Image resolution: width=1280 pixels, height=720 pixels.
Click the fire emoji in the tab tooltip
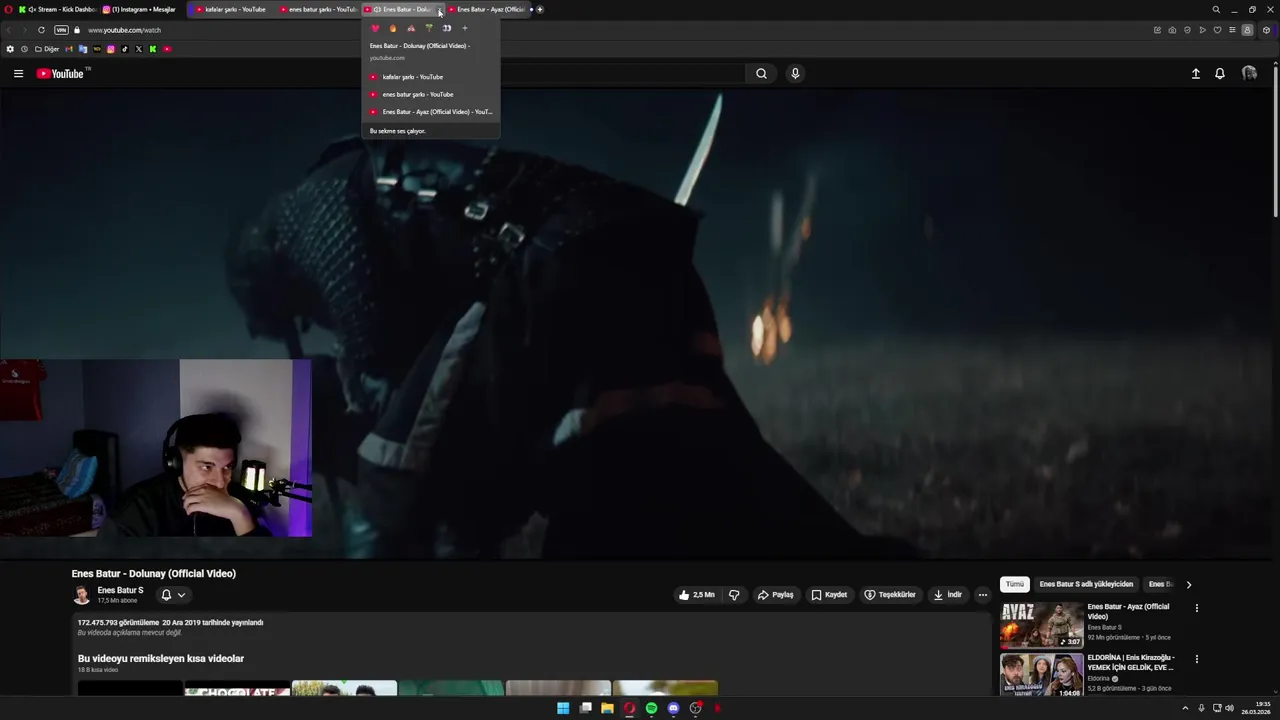393,28
